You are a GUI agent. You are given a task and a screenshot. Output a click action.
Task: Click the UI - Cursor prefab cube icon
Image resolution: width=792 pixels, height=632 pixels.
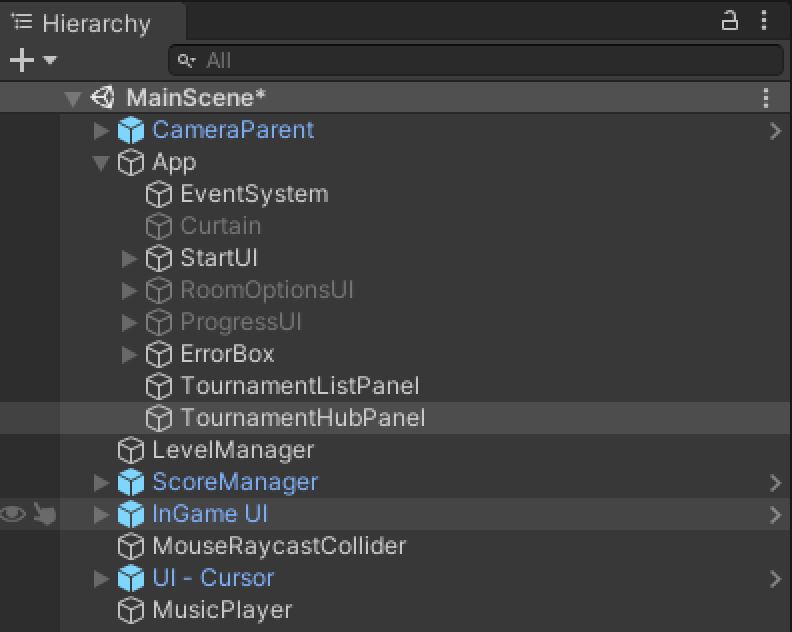pos(131,578)
